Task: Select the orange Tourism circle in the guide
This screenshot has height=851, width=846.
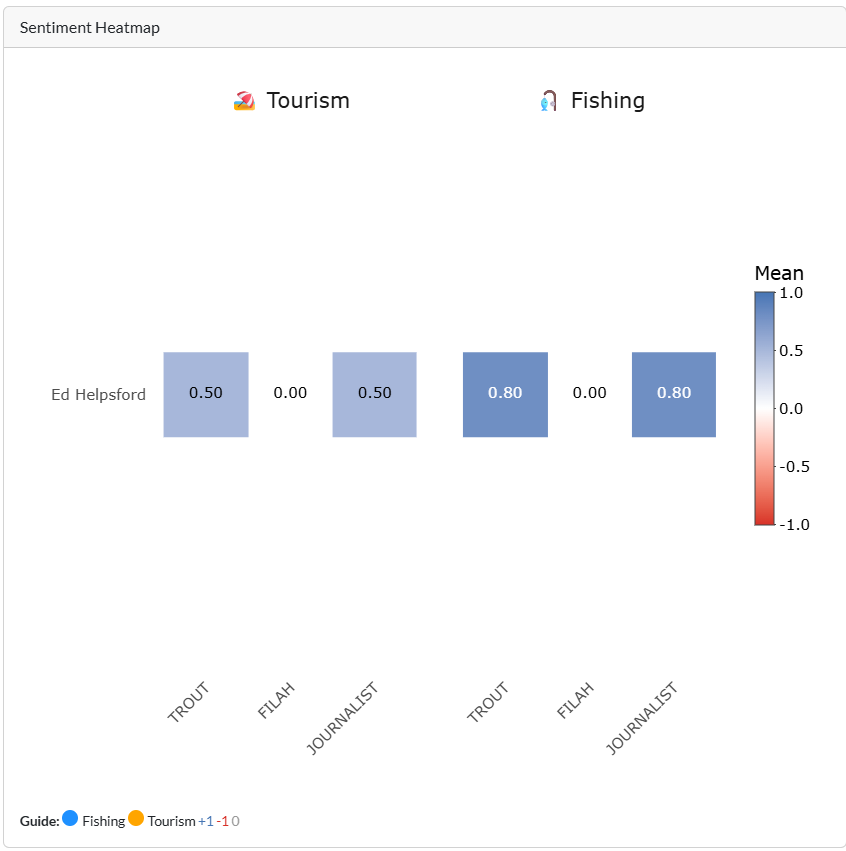Action: click(136, 818)
